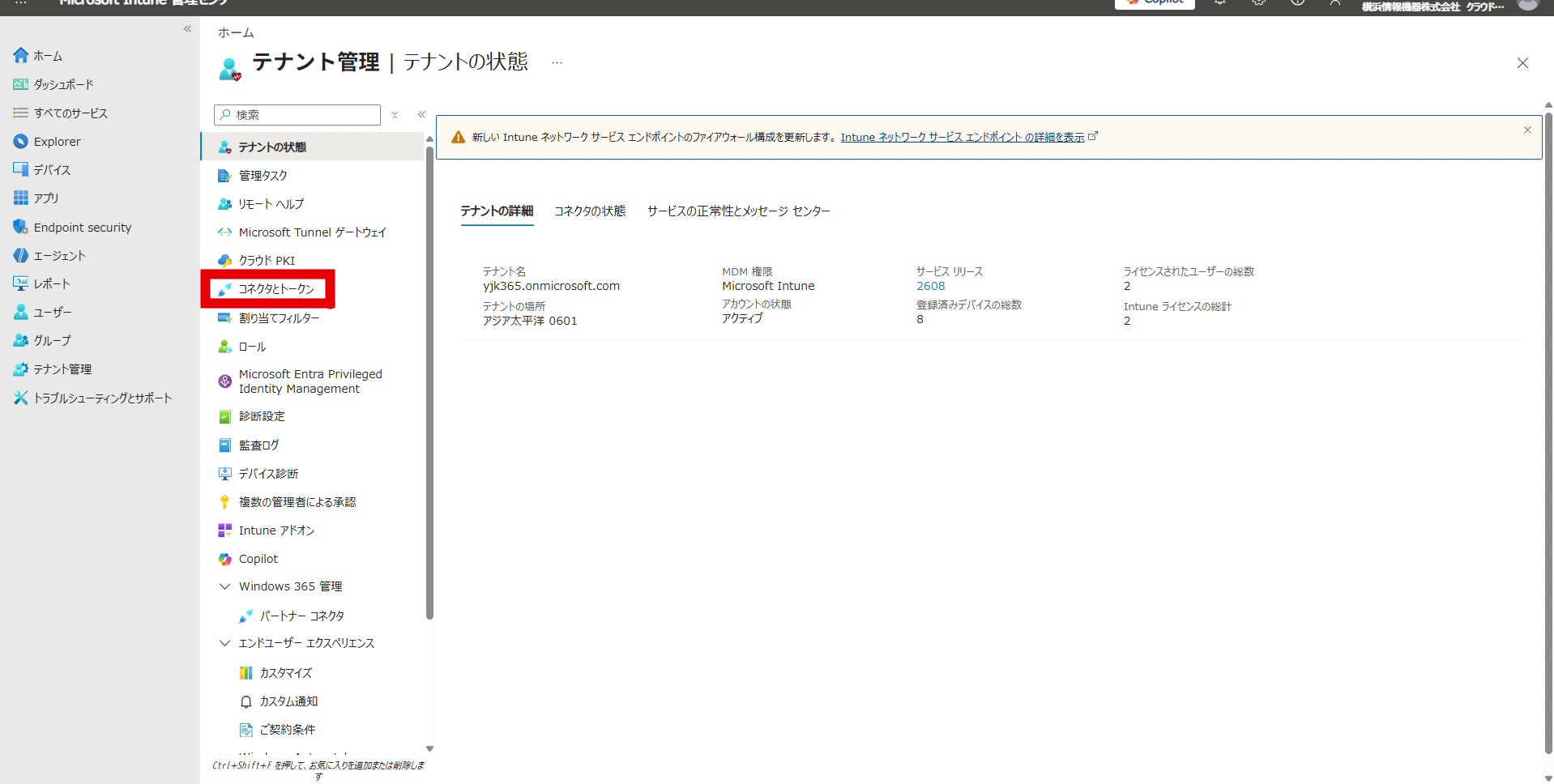
Task: Switch to サービスの正常性とメッセージ センター tab
Action: 738,211
